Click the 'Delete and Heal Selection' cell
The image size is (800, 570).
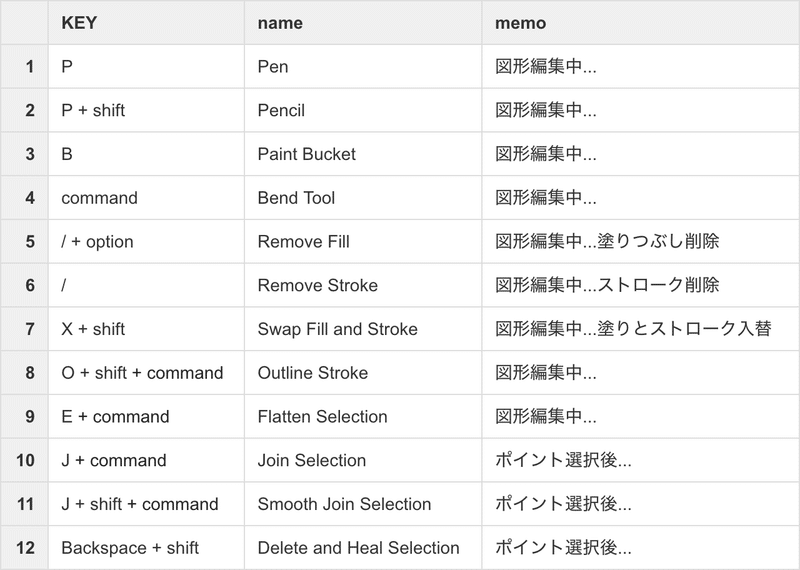(363, 548)
